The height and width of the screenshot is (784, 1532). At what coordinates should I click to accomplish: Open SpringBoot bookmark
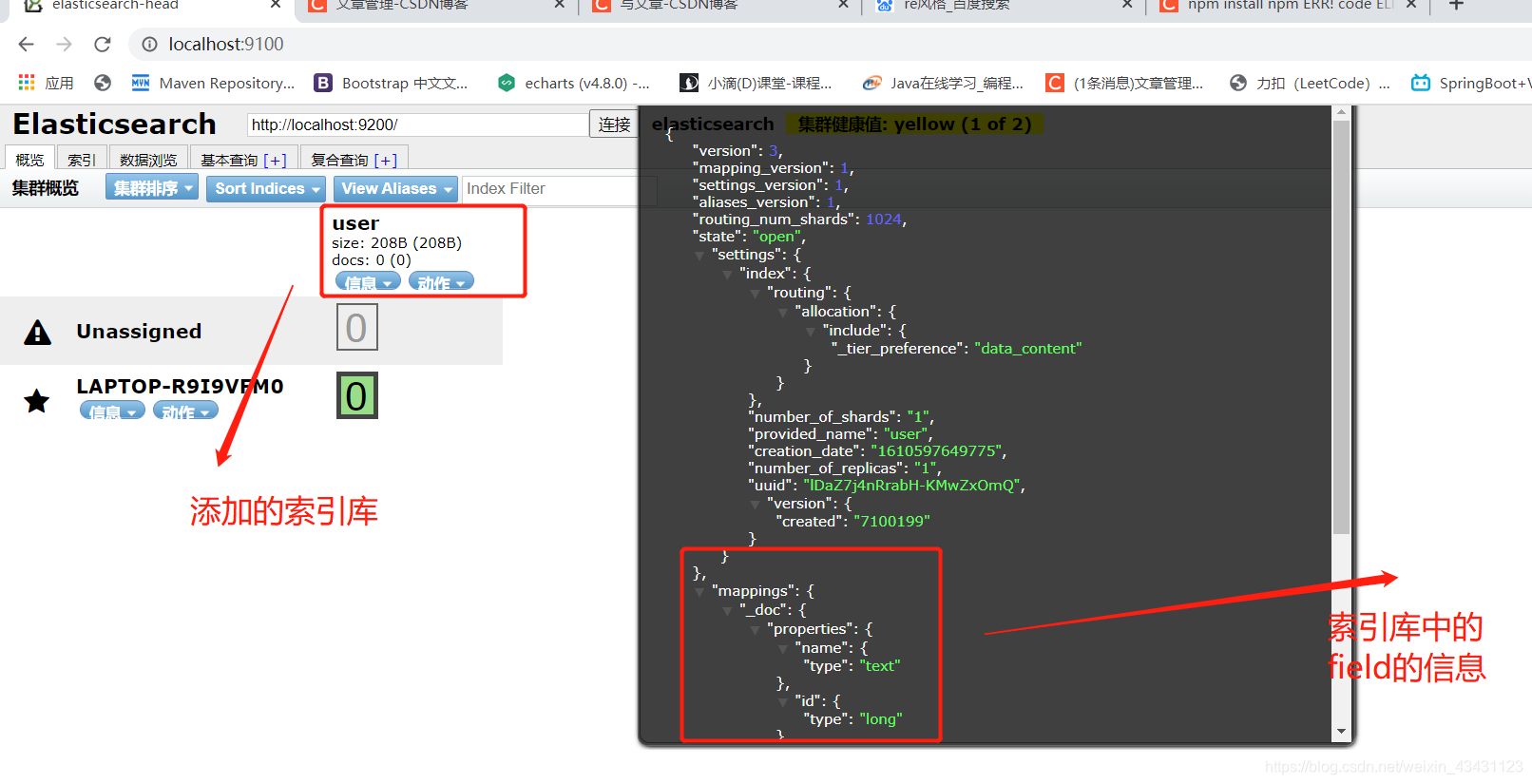[1471, 83]
